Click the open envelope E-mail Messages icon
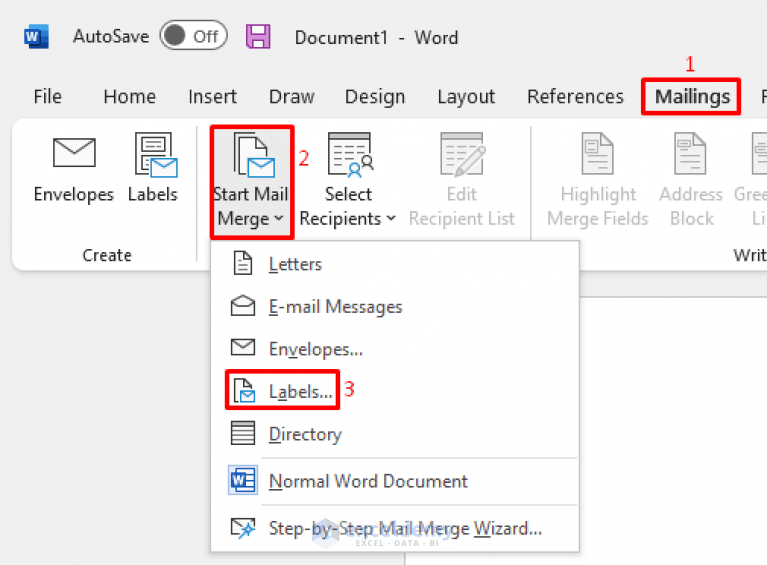This screenshot has width=767, height=565. (243, 306)
